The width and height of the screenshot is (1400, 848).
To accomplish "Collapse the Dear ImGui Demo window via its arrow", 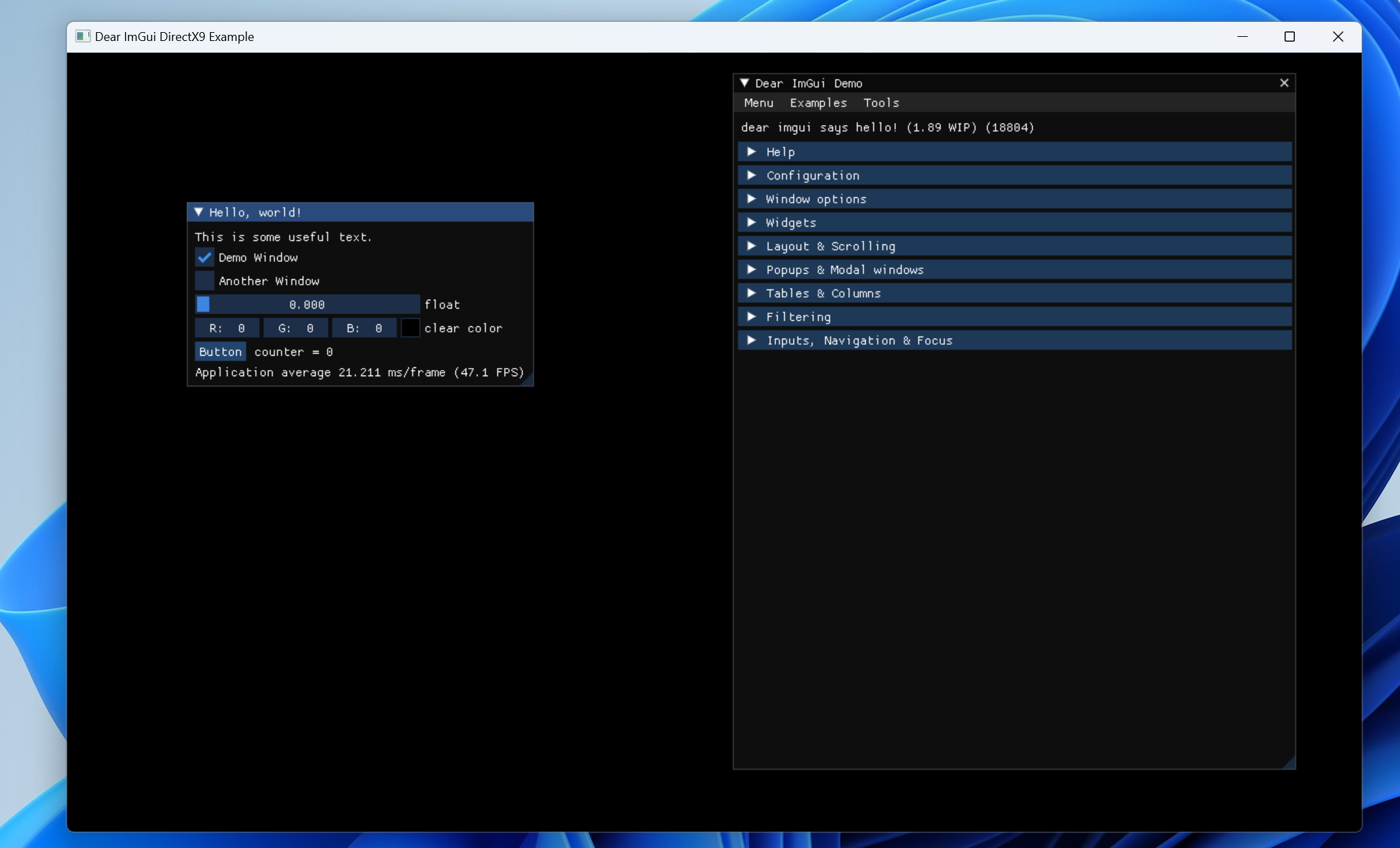I will pyautogui.click(x=746, y=83).
